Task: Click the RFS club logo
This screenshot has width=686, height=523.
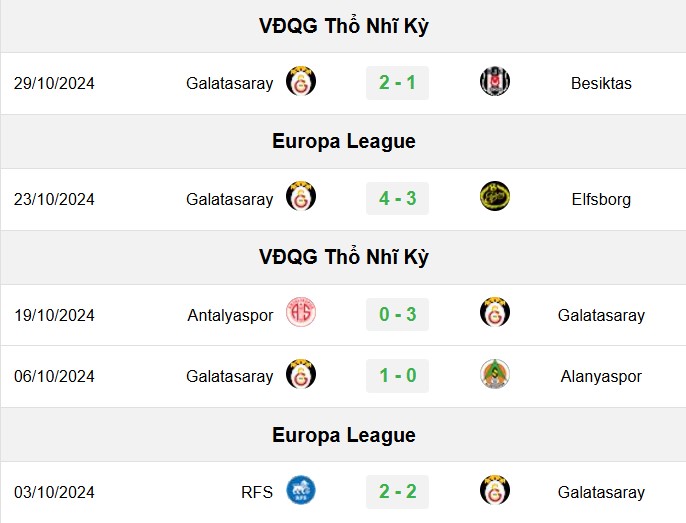Action: click(301, 490)
